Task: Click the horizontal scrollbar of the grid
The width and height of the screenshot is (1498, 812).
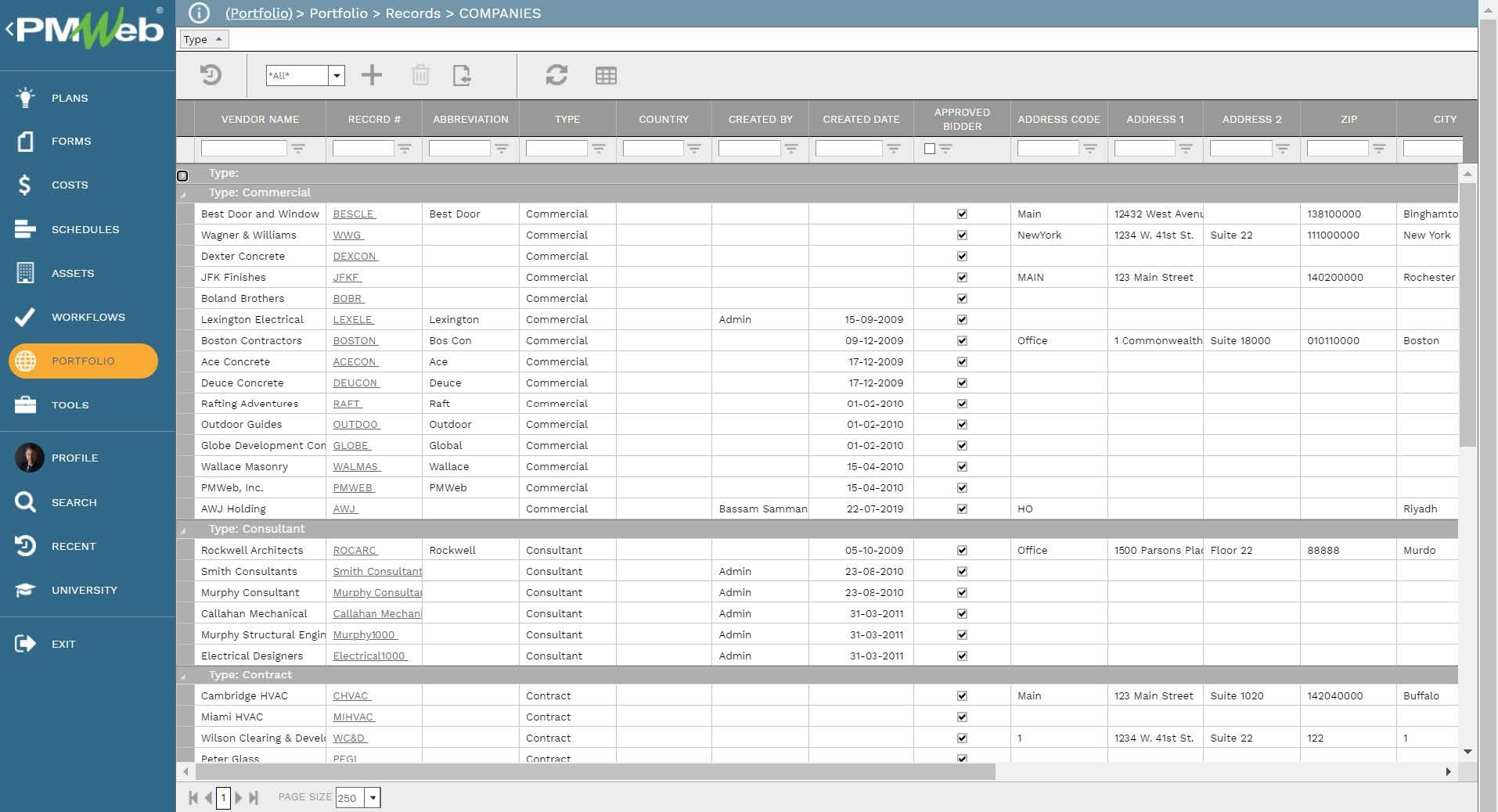Action: pos(595,772)
